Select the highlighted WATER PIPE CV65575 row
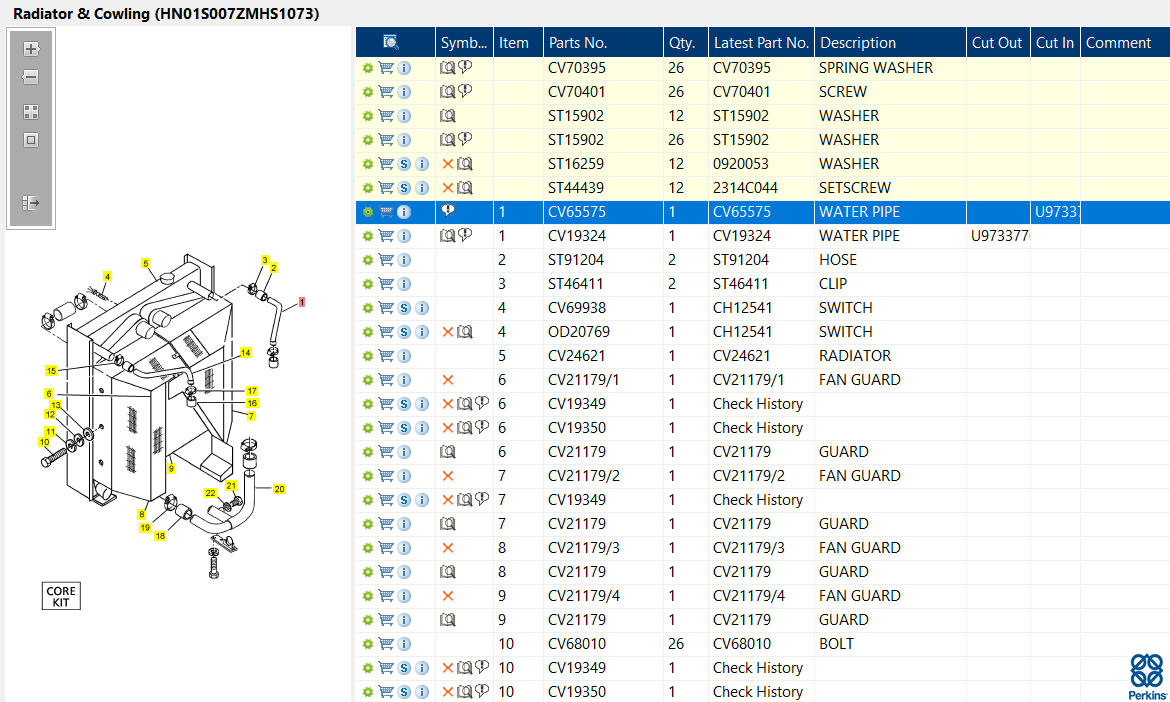Viewport: 1170px width, 702px height. point(763,212)
